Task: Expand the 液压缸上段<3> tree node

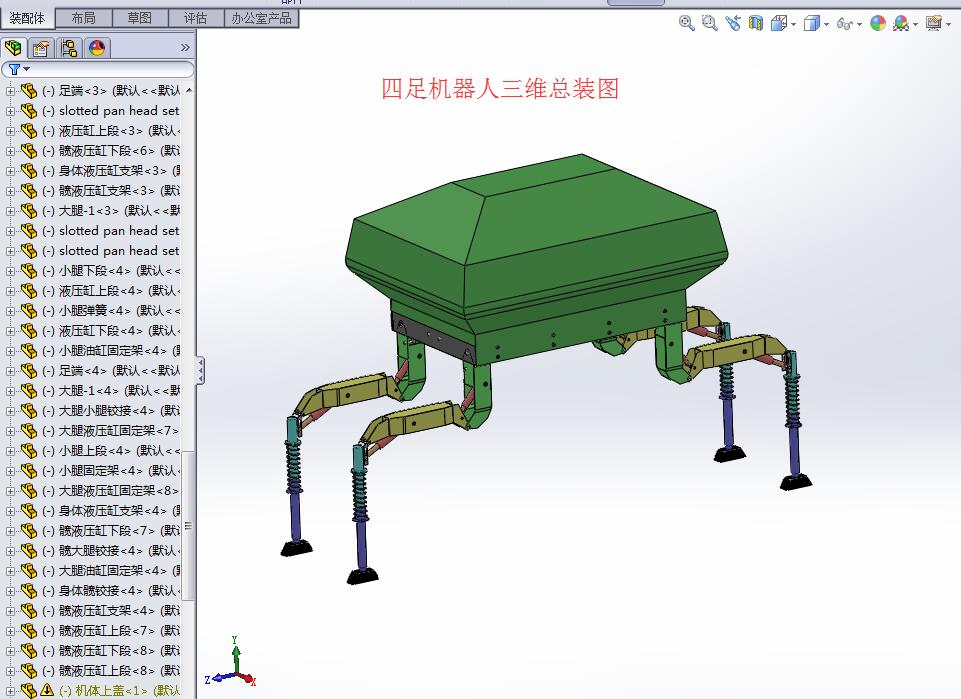Action: 10,131
